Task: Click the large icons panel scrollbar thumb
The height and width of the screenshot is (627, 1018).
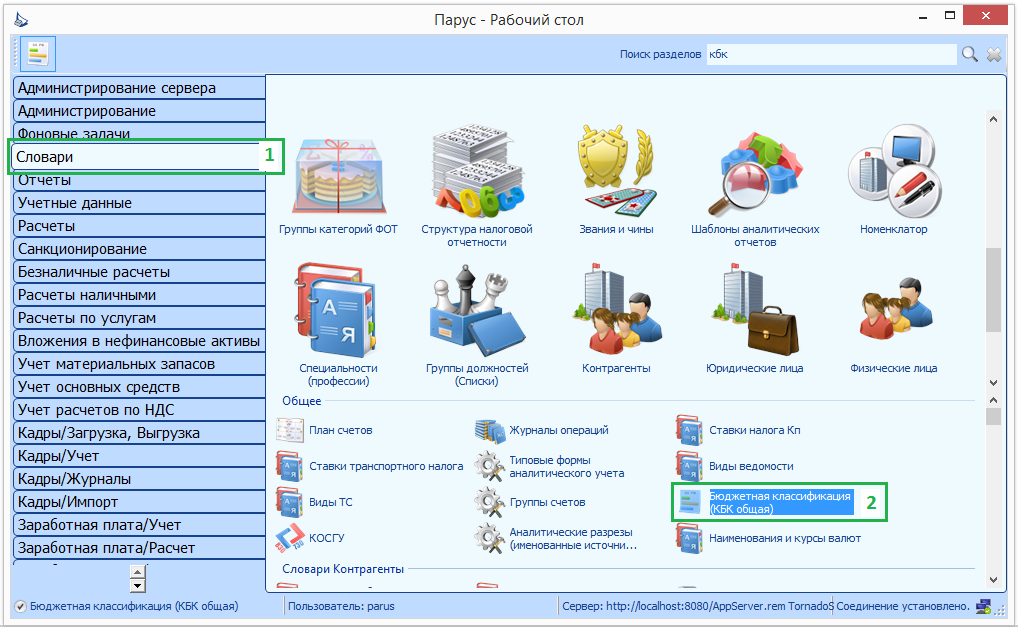Action: pos(993,289)
